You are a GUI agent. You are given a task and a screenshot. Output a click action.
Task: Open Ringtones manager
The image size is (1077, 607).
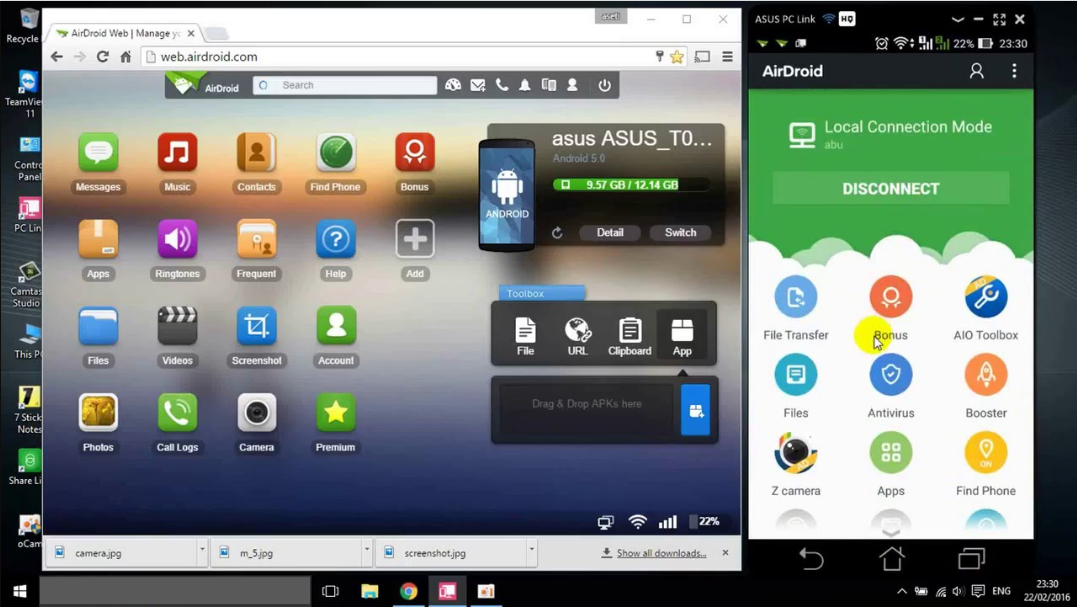(x=177, y=239)
